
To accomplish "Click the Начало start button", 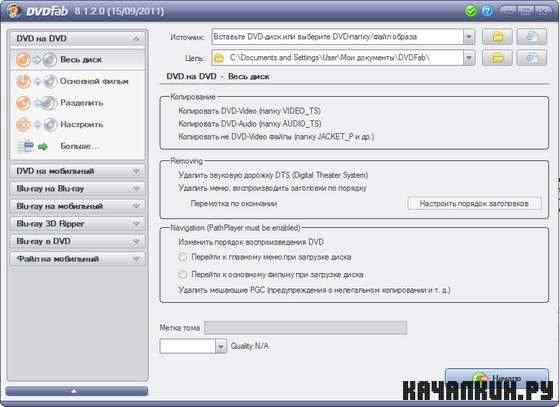I will coord(497,378).
